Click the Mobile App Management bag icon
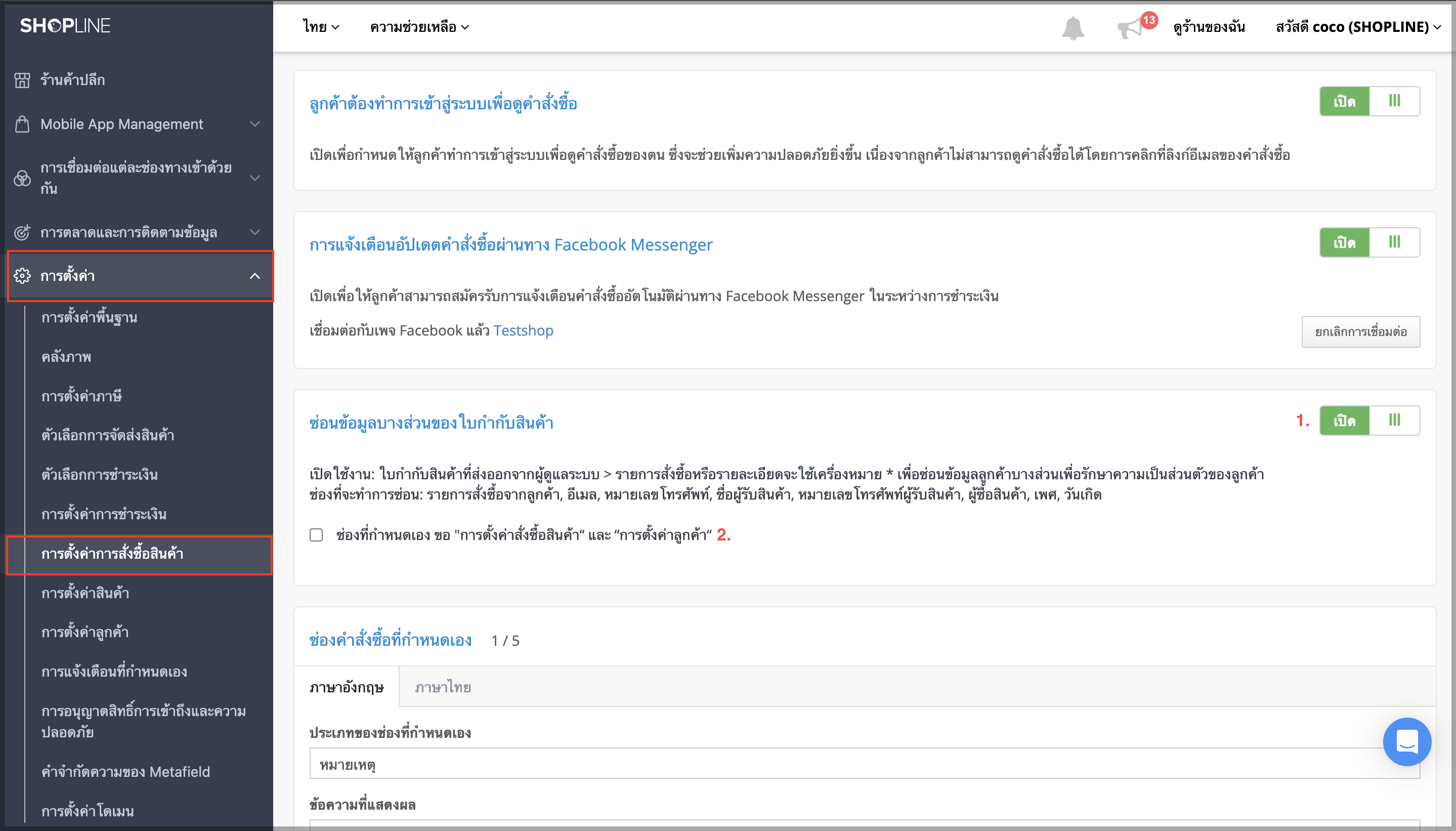 pos(22,124)
